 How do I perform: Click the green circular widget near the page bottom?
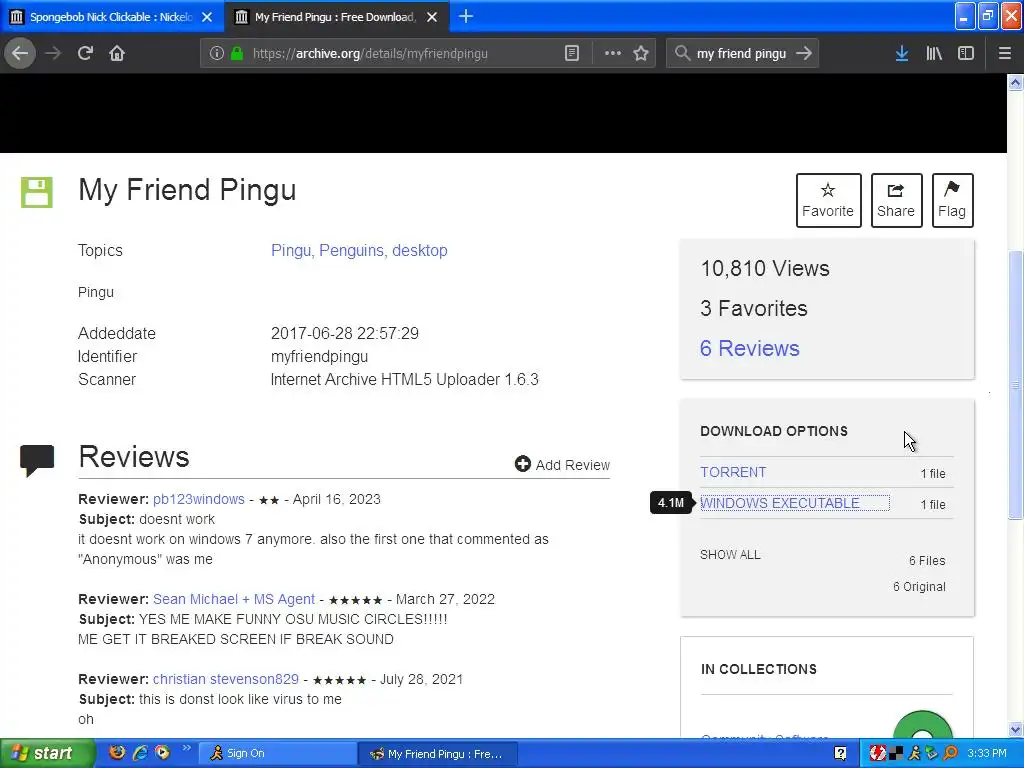(922, 725)
